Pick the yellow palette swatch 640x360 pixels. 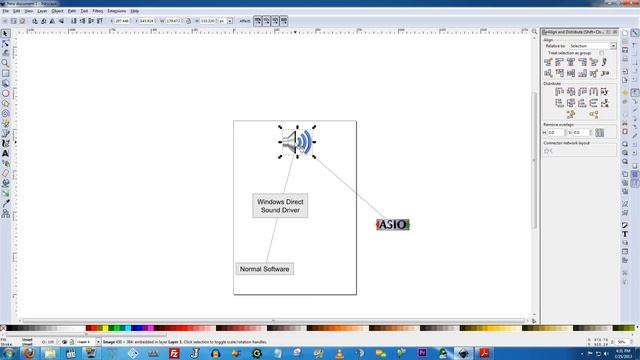point(105,328)
